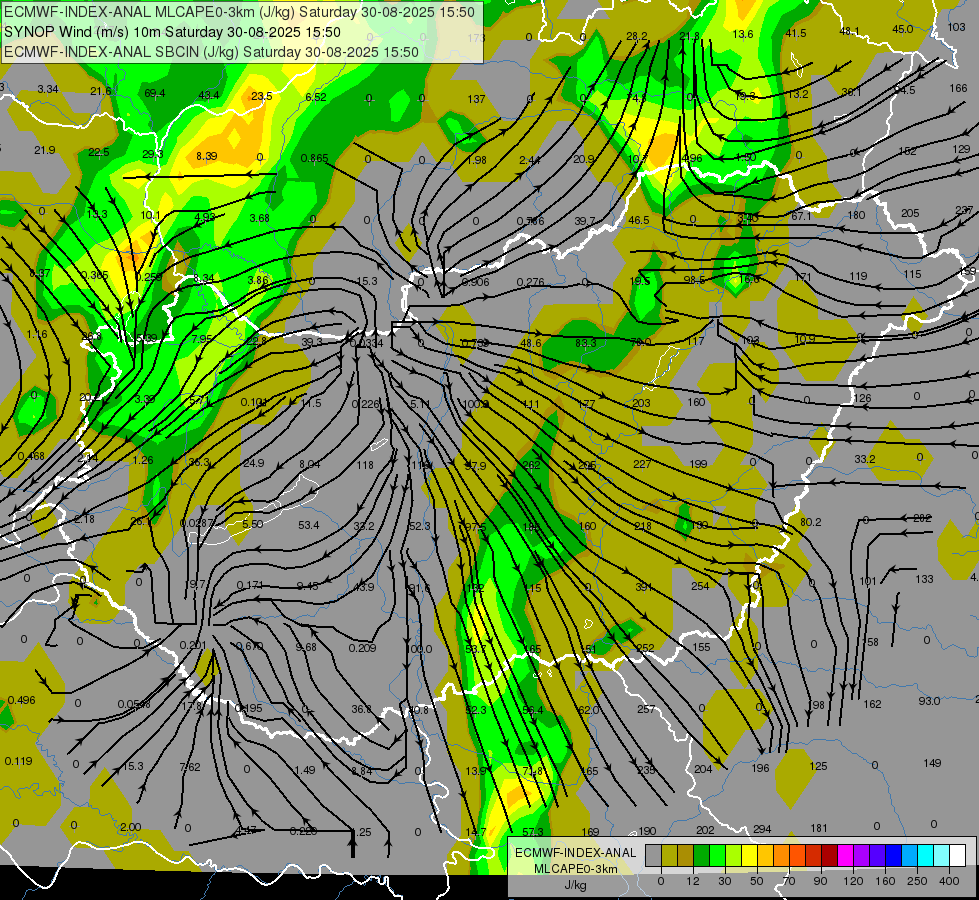Click the 'J/kg' unit label in legend
The width and height of the screenshot is (979, 900).
(575, 885)
